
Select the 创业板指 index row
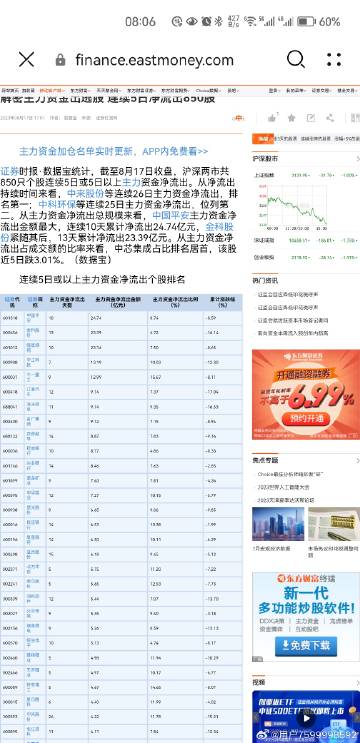(x=306, y=257)
